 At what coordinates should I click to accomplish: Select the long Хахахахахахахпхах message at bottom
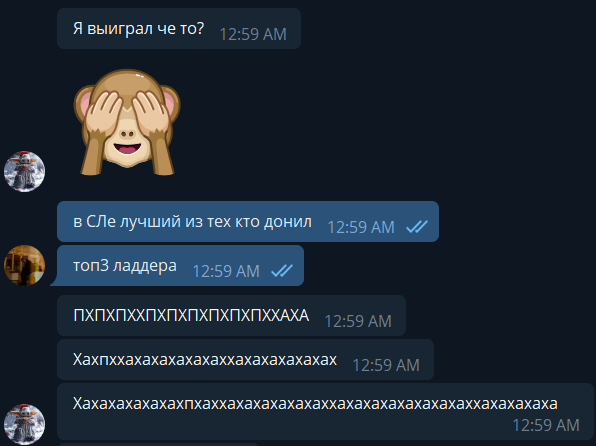point(325,411)
